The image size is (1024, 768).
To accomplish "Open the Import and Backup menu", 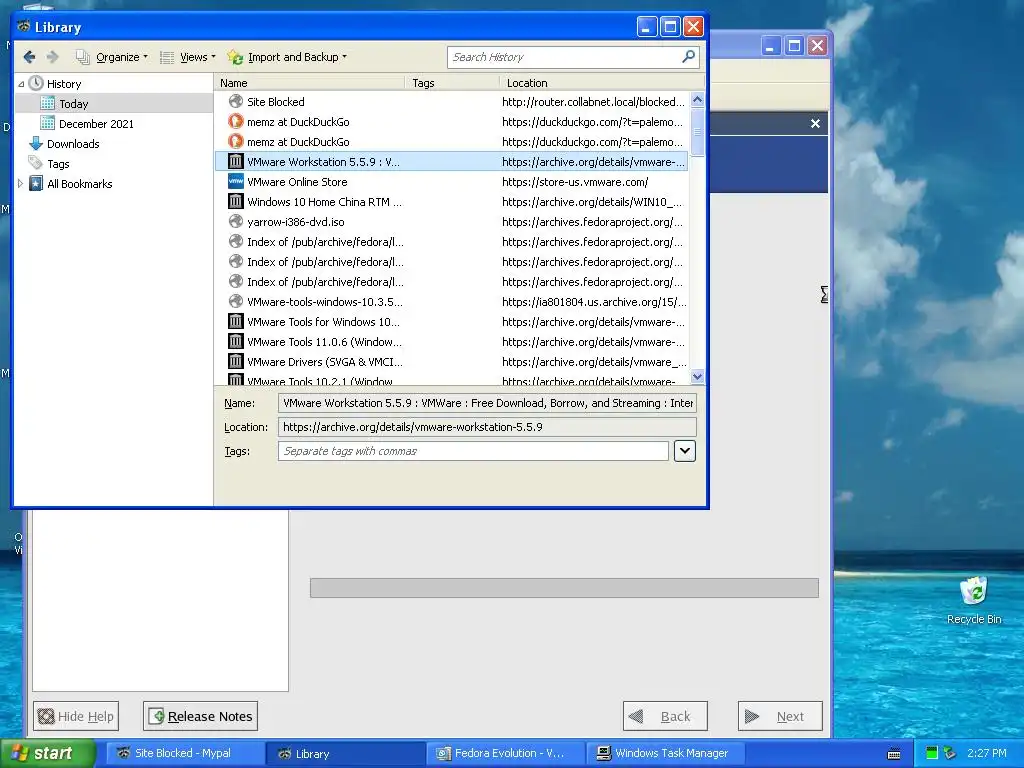I will click(287, 57).
